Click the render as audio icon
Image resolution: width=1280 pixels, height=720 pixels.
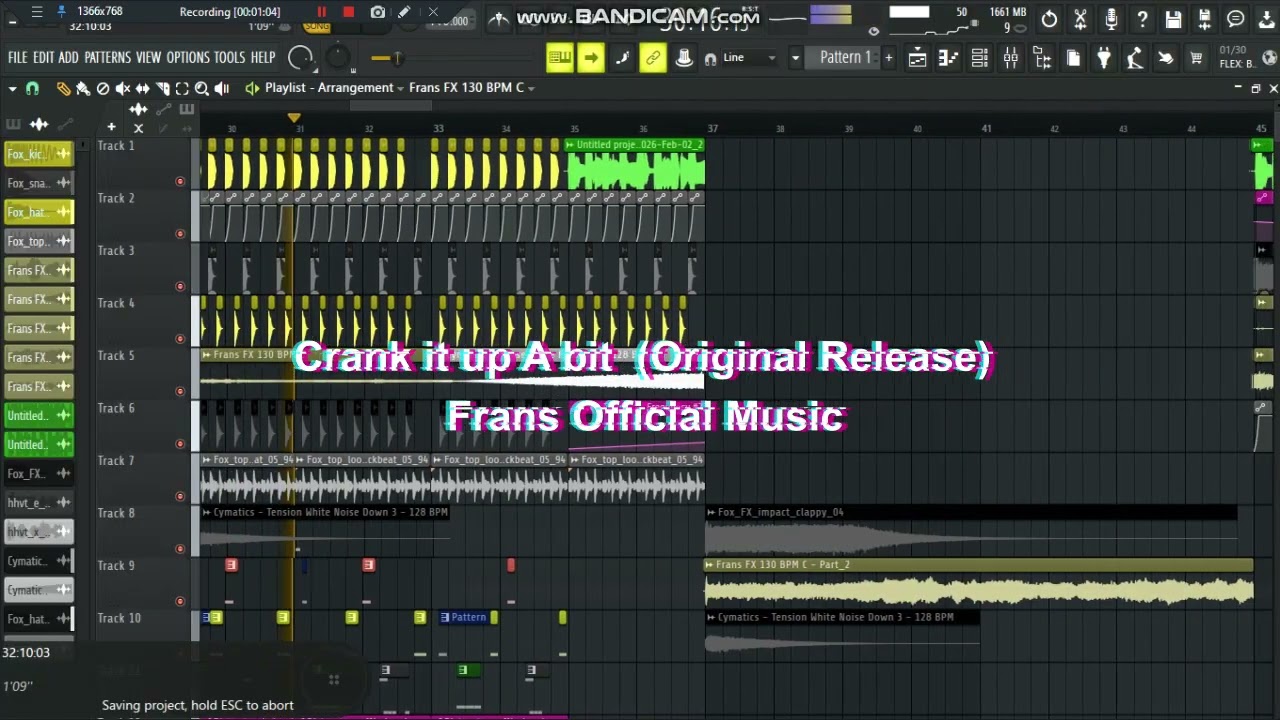point(1205,19)
